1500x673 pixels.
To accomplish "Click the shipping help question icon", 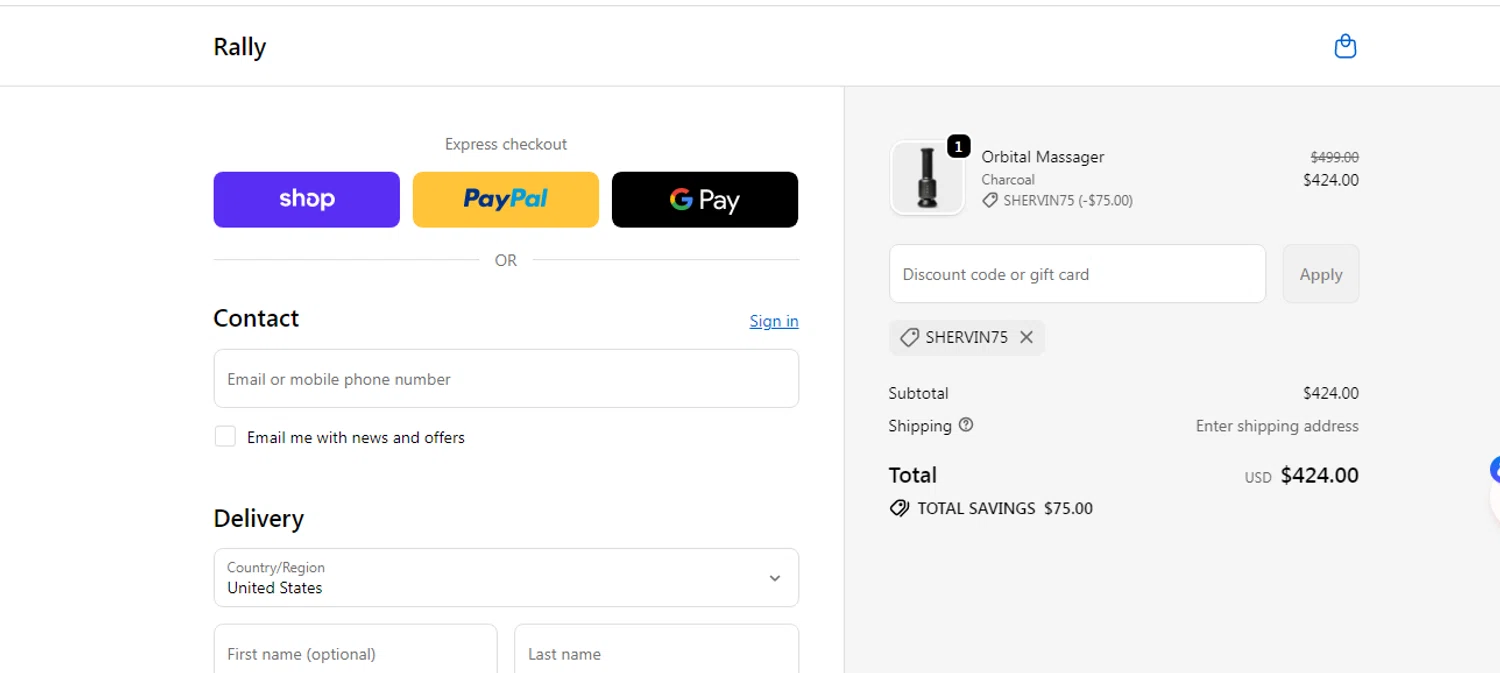I will tap(966, 425).
